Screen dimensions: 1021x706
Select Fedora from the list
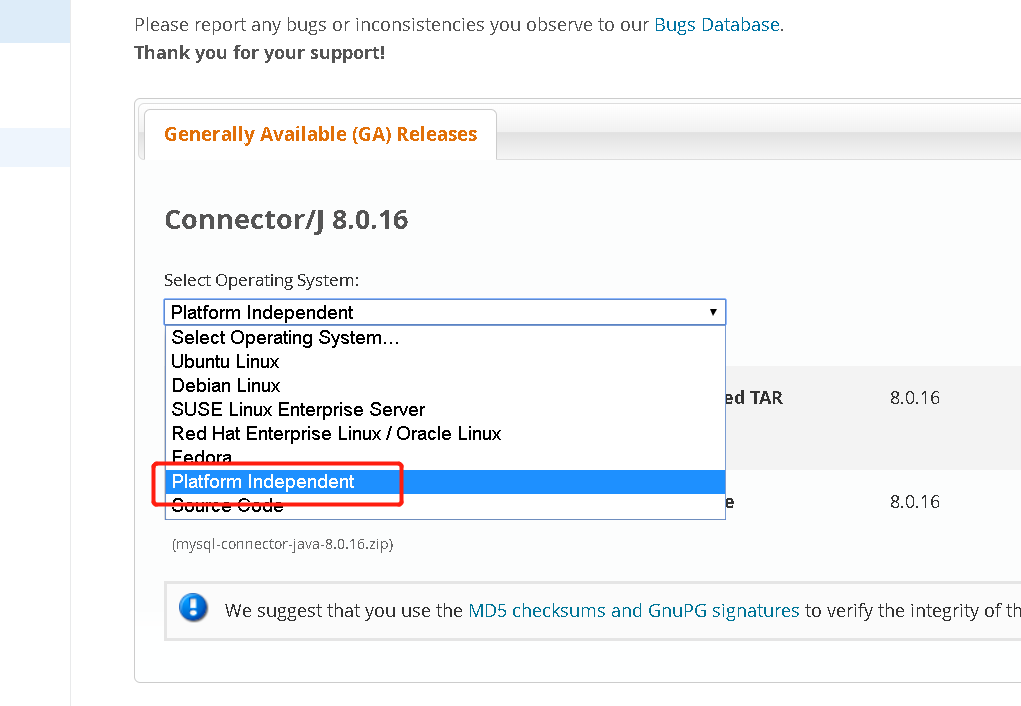[x=445, y=457]
